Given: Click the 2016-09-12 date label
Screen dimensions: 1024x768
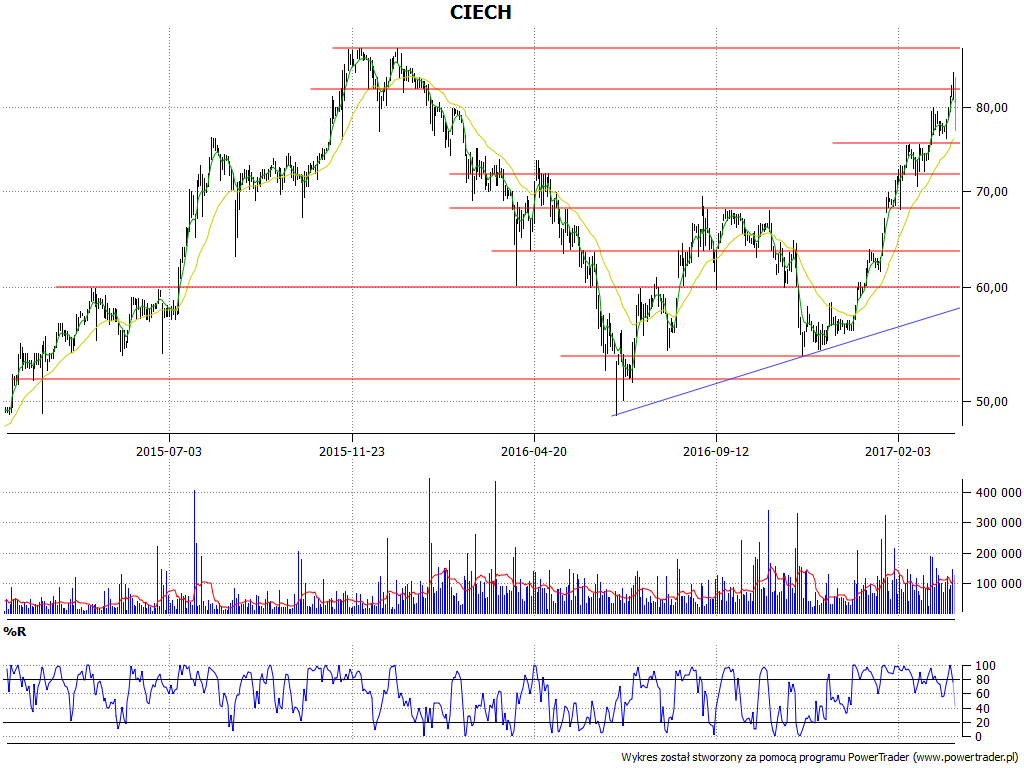Looking at the screenshot, I should (716, 451).
